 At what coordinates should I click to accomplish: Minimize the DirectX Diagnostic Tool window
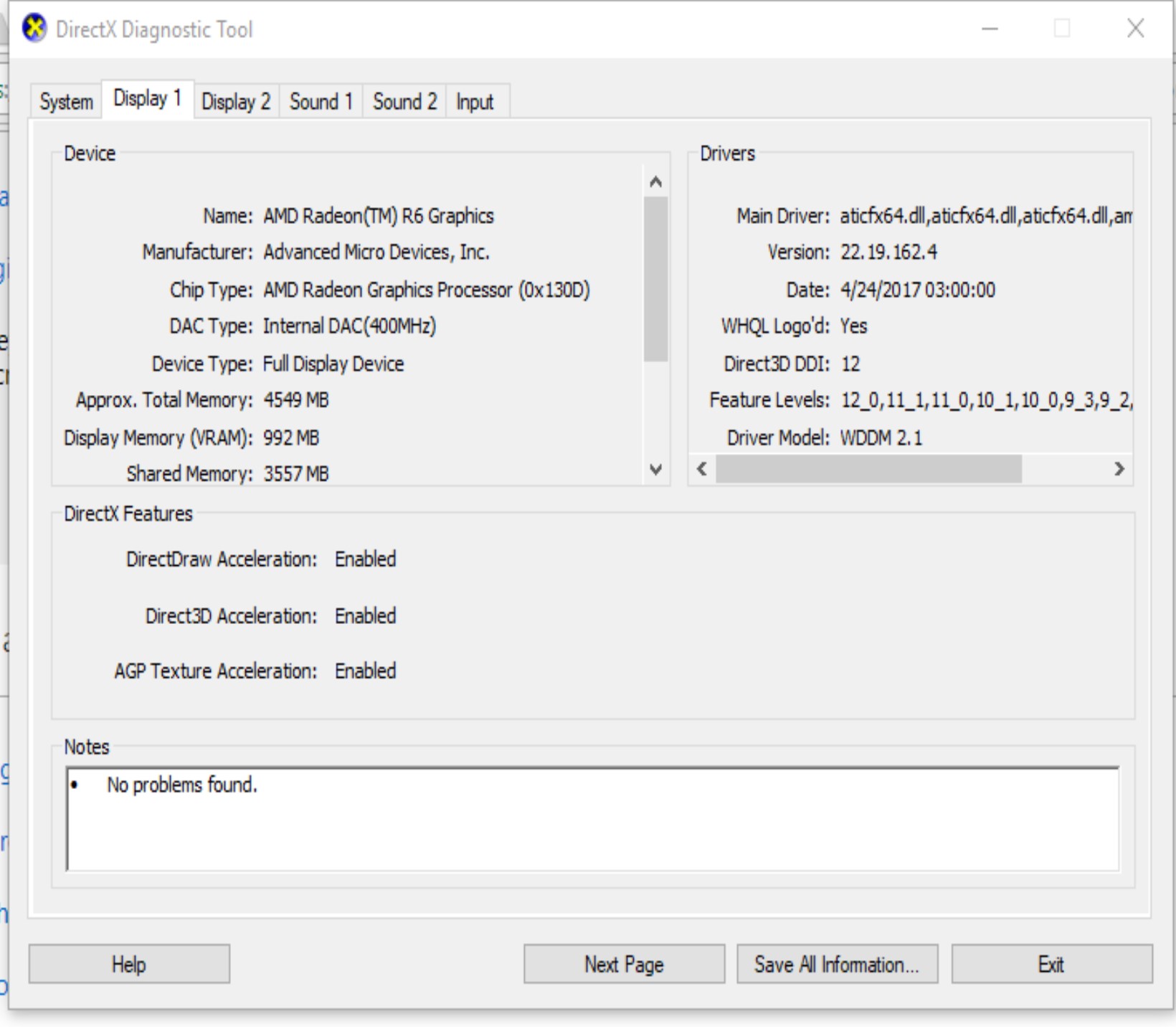tap(990, 29)
